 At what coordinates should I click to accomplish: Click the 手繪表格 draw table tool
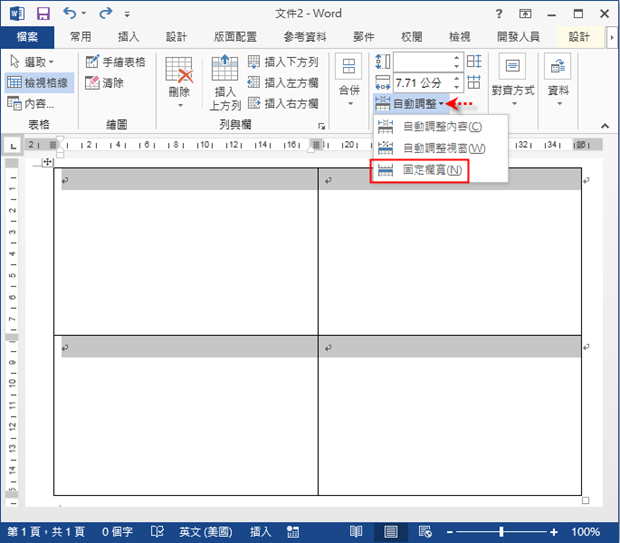(x=115, y=62)
